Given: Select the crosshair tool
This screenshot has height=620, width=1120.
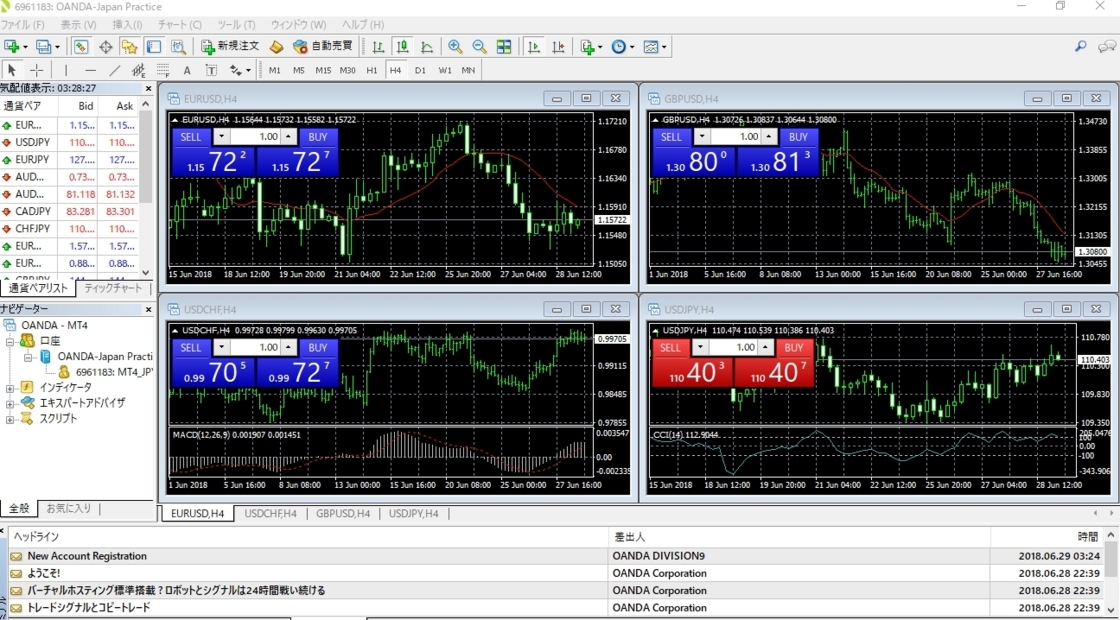Looking at the screenshot, I should click(x=36, y=70).
